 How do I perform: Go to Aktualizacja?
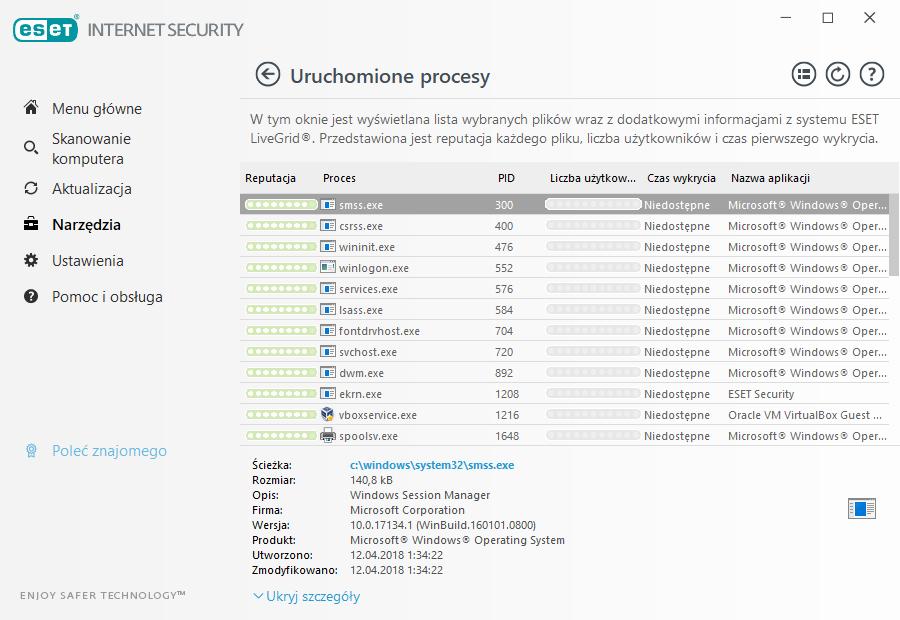pyautogui.click(x=92, y=189)
